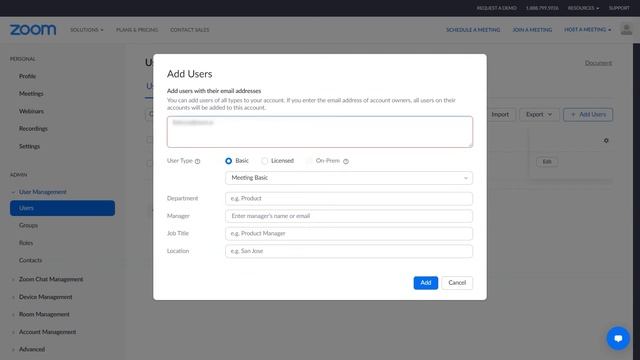Click the Add button
The height and width of the screenshot is (360, 640).
426,283
